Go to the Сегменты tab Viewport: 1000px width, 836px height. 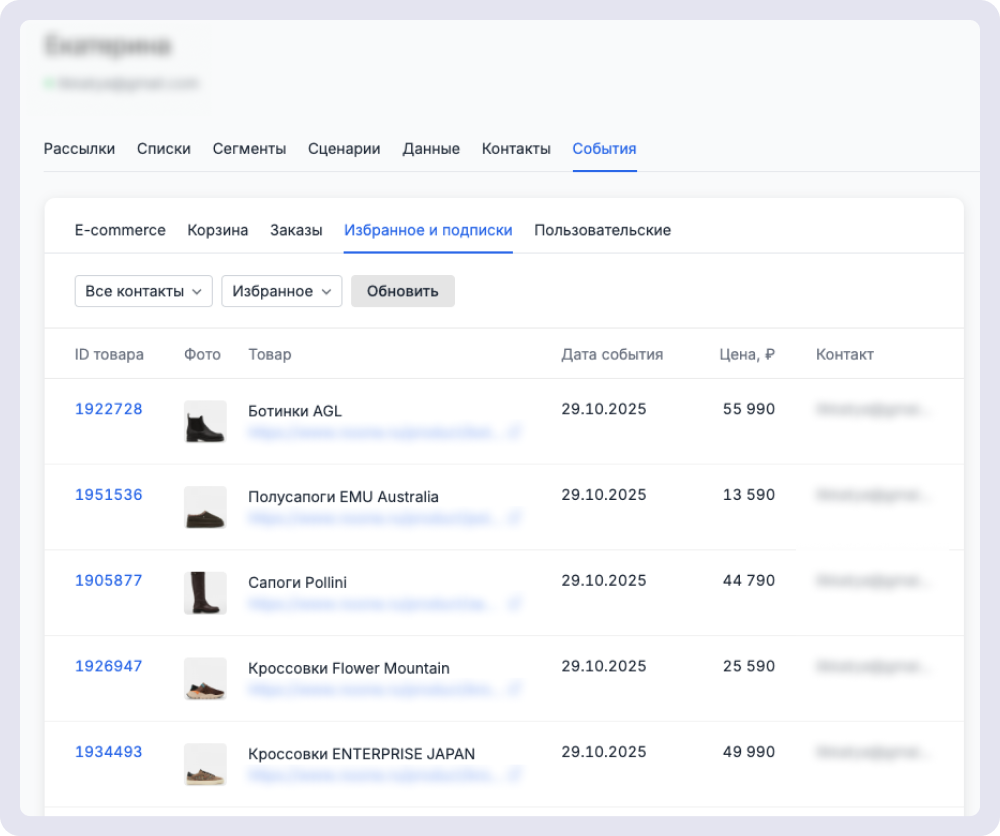click(249, 149)
